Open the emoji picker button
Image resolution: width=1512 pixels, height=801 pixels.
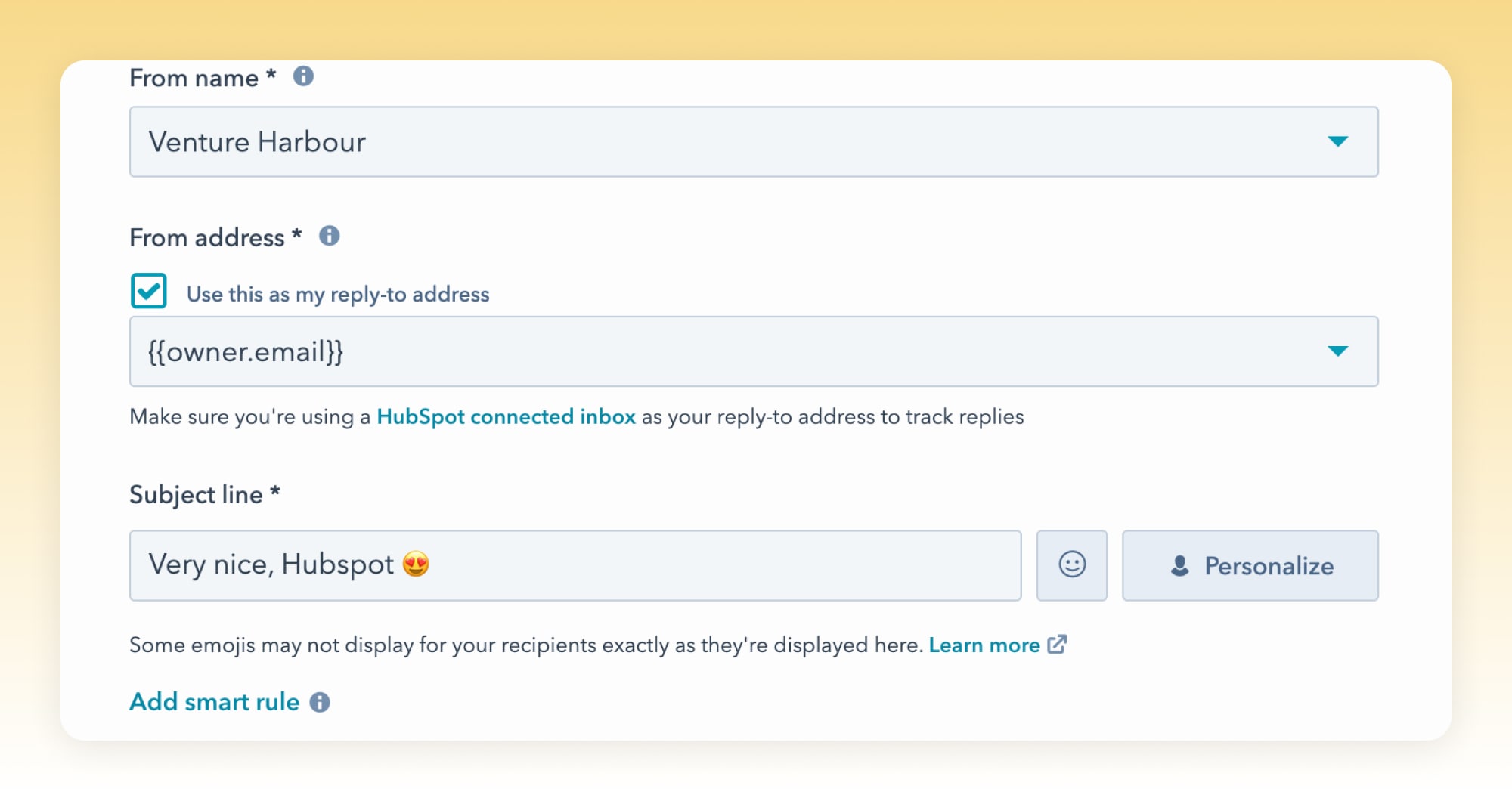coord(1071,565)
